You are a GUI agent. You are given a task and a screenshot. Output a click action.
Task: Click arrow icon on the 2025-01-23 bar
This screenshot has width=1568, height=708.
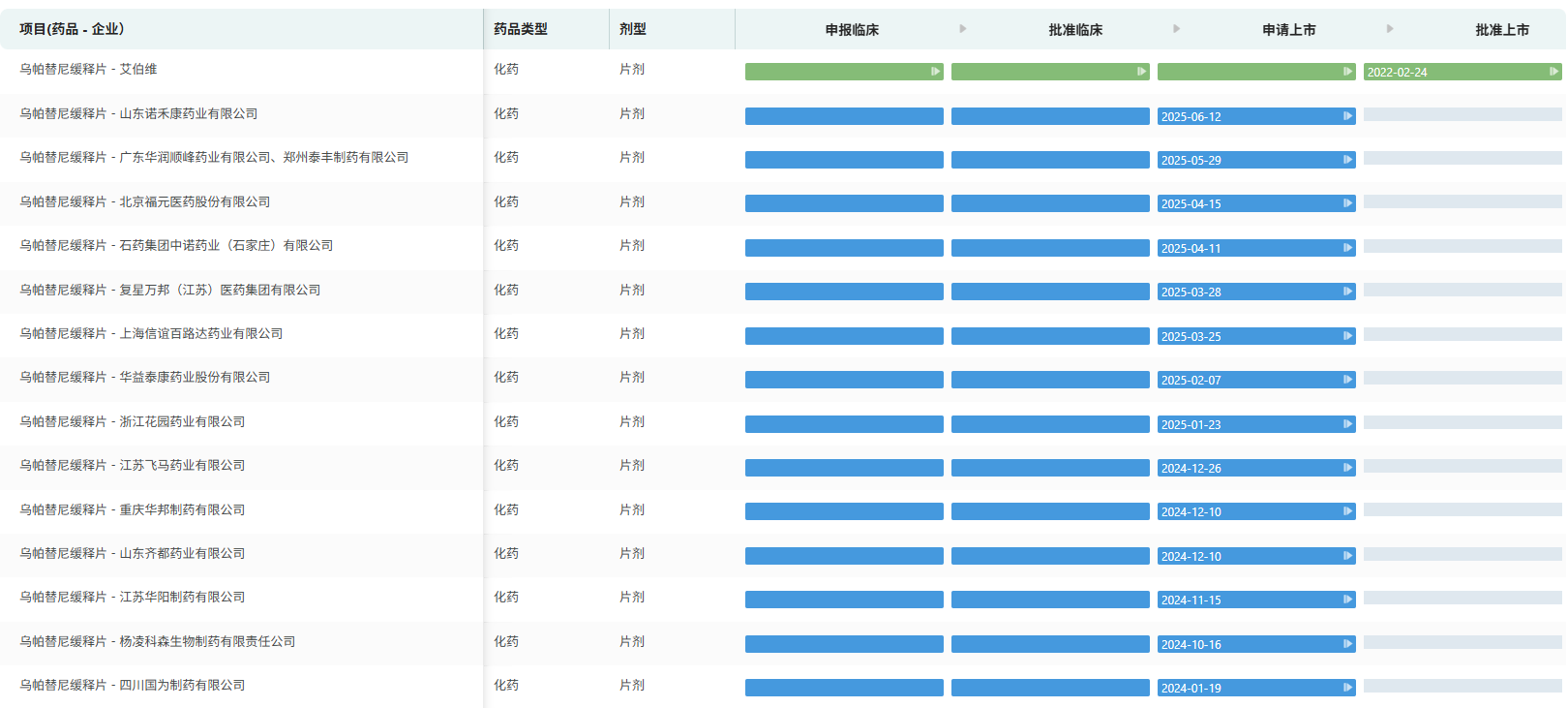[1347, 424]
